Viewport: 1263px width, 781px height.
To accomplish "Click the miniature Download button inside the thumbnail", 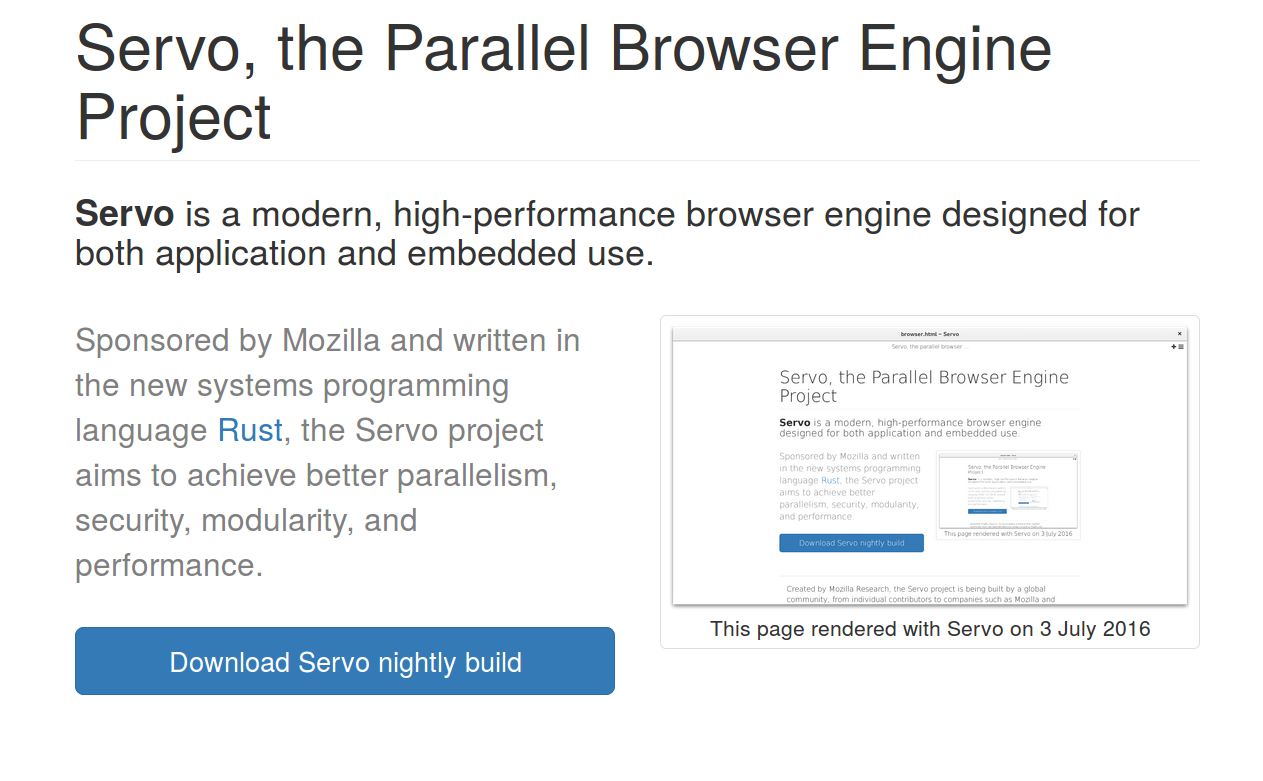I will point(851,543).
